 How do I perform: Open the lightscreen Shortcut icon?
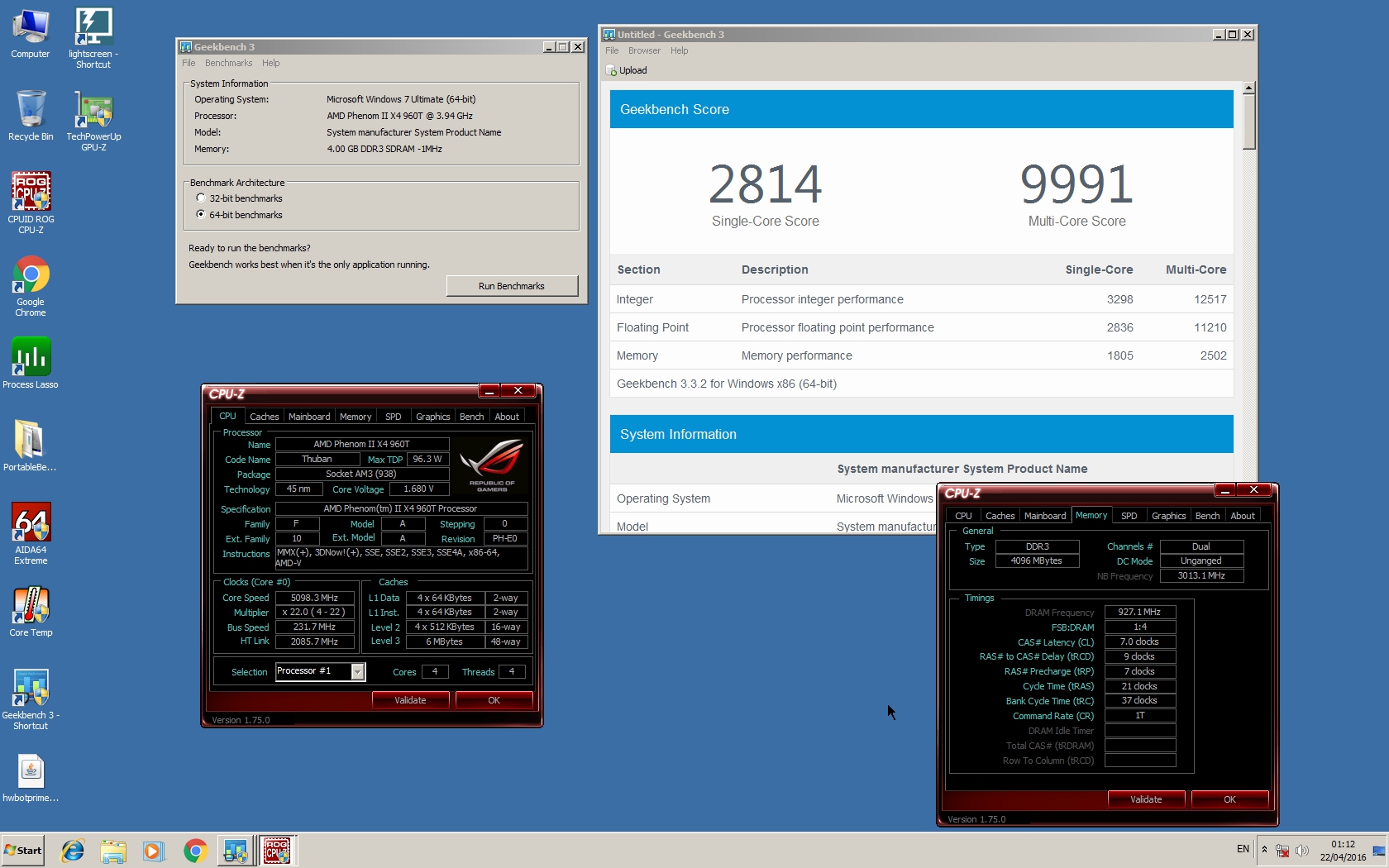click(x=93, y=37)
